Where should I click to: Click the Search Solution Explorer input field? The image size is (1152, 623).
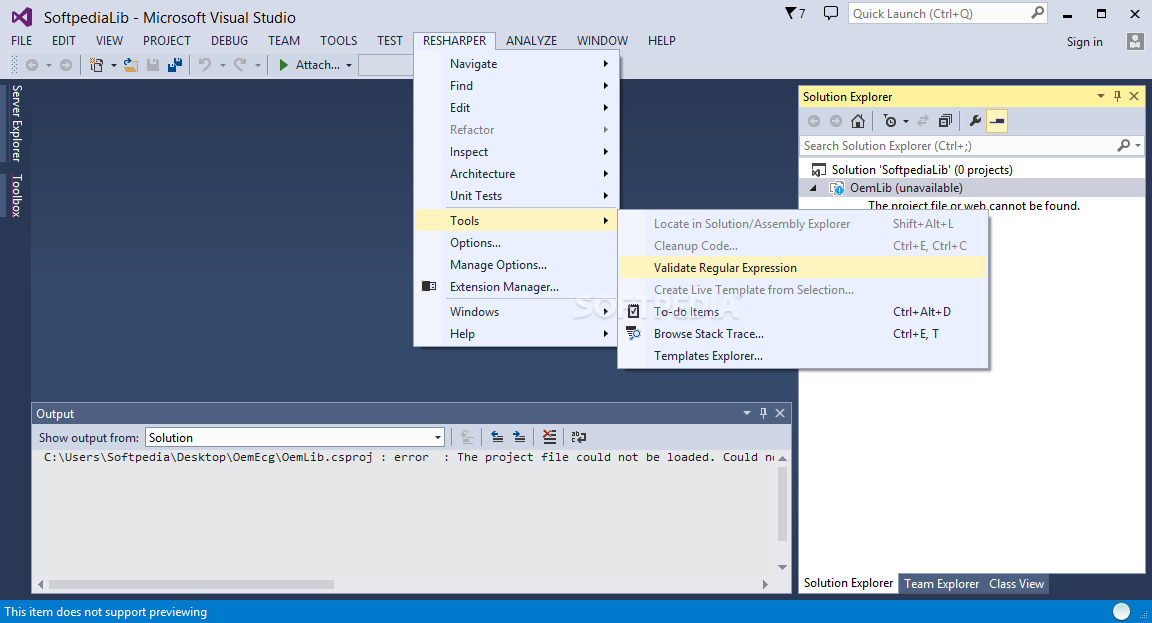(x=958, y=145)
